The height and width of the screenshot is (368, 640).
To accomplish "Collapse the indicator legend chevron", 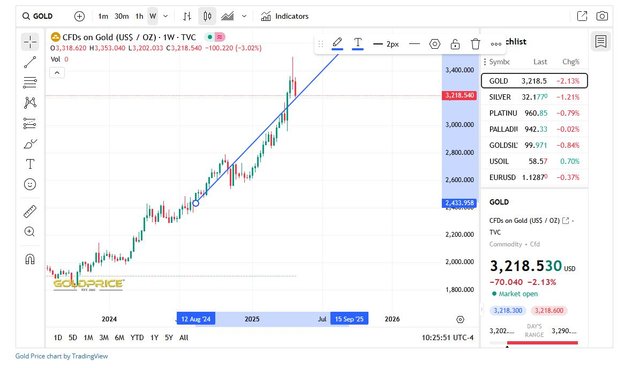I will pyautogui.click(x=57, y=73).
